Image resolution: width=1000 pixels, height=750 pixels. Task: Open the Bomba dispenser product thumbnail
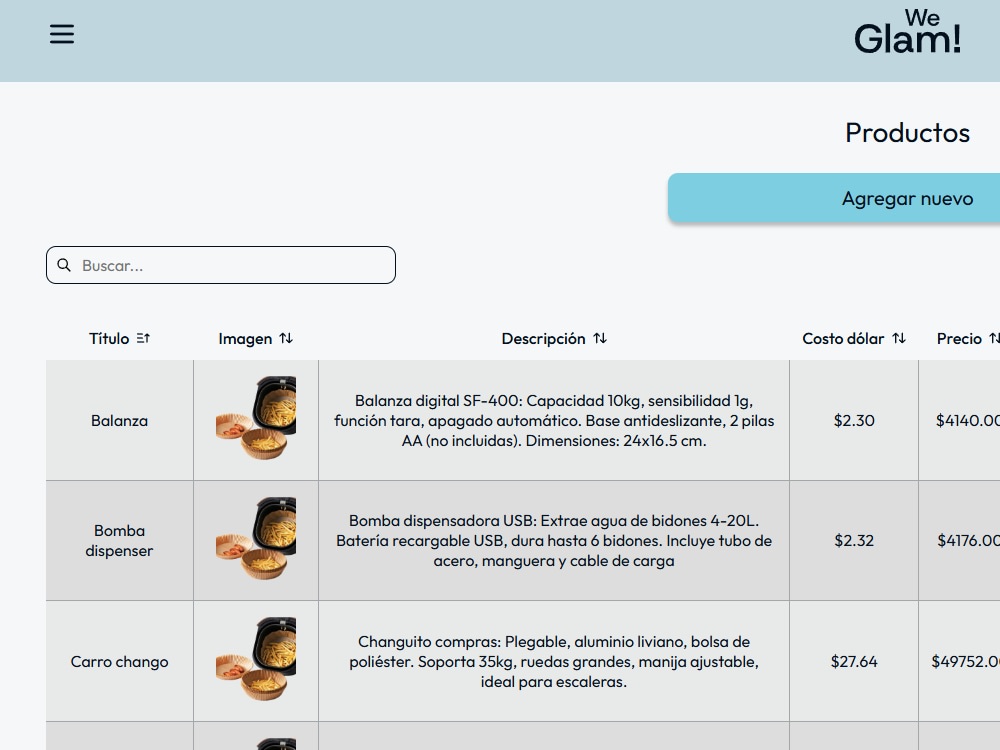256,539
